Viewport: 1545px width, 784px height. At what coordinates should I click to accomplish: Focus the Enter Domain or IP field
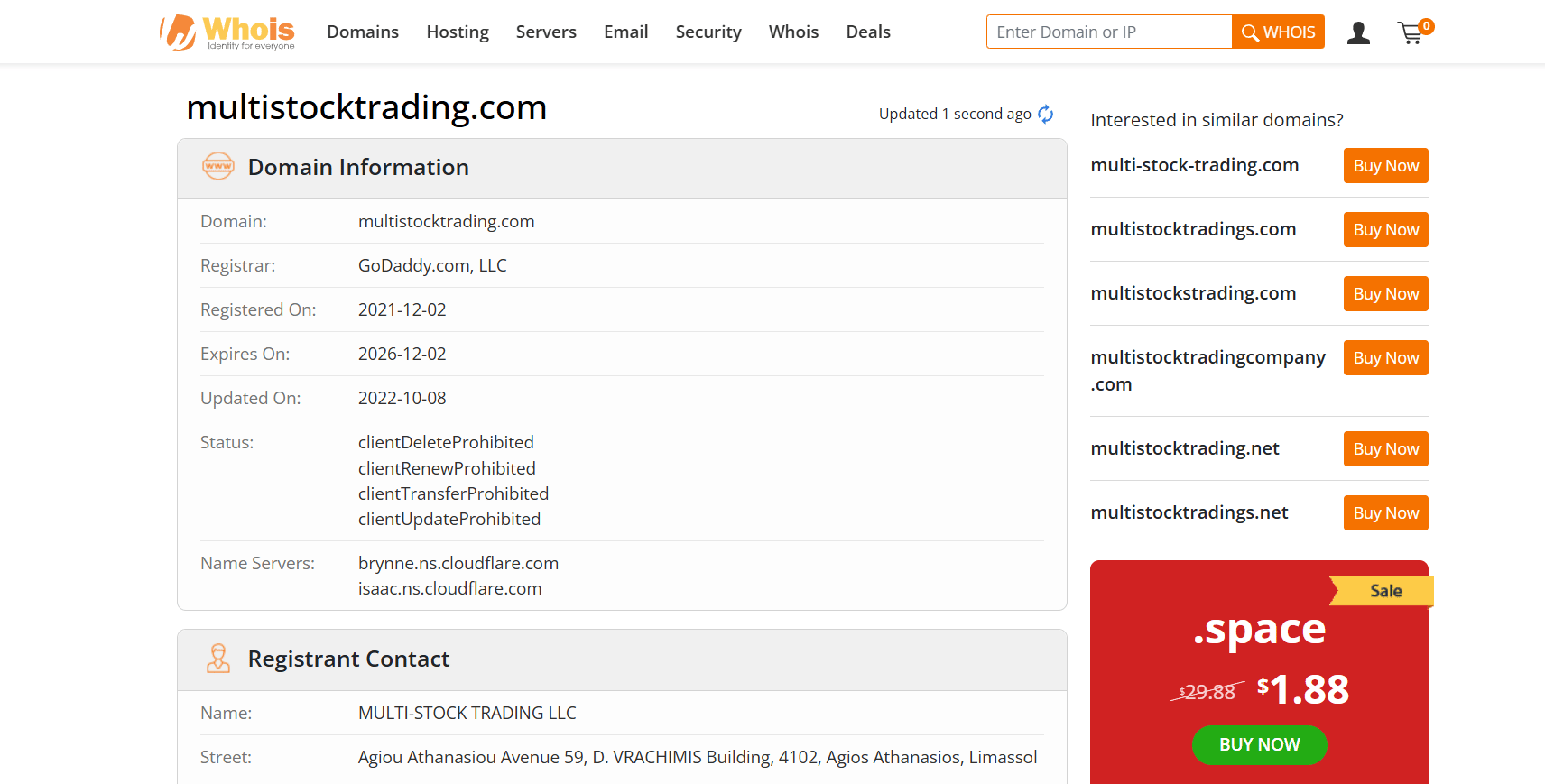click(1109, 32)
